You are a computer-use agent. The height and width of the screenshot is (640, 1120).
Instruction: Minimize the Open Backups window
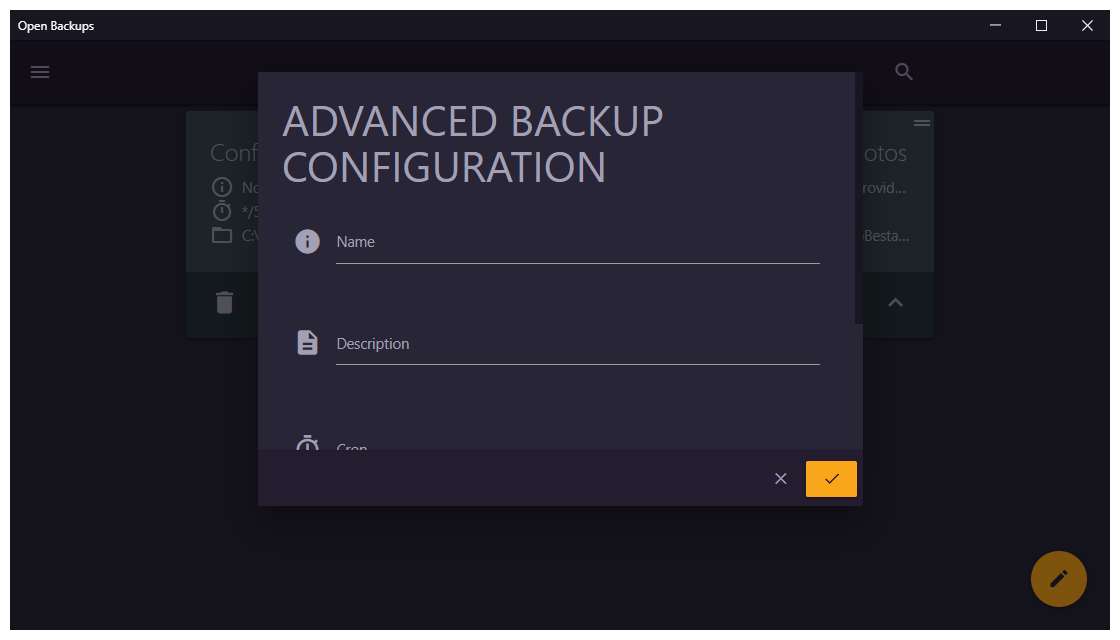(x=995, y=26)
